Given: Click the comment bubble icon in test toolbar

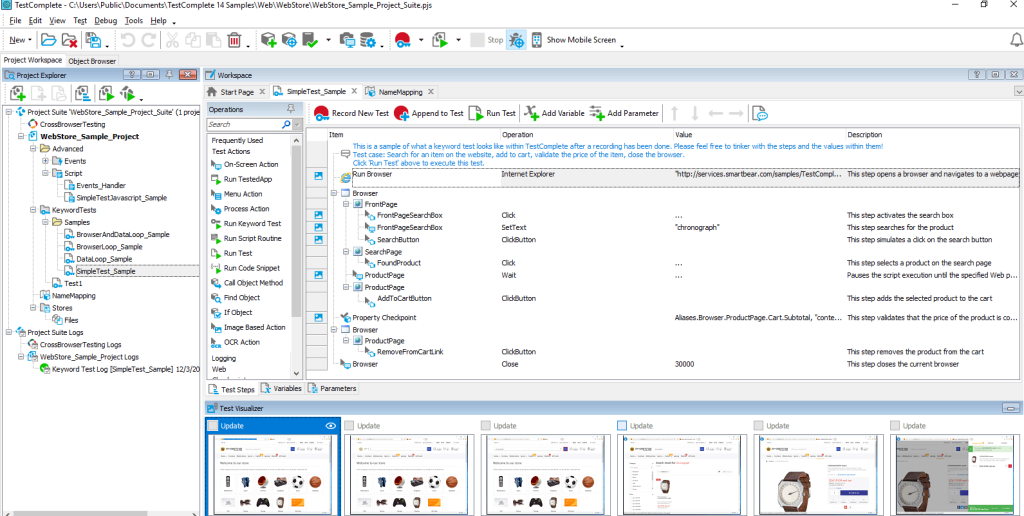Looking at the screenshot, I should (x=760, y=114).
